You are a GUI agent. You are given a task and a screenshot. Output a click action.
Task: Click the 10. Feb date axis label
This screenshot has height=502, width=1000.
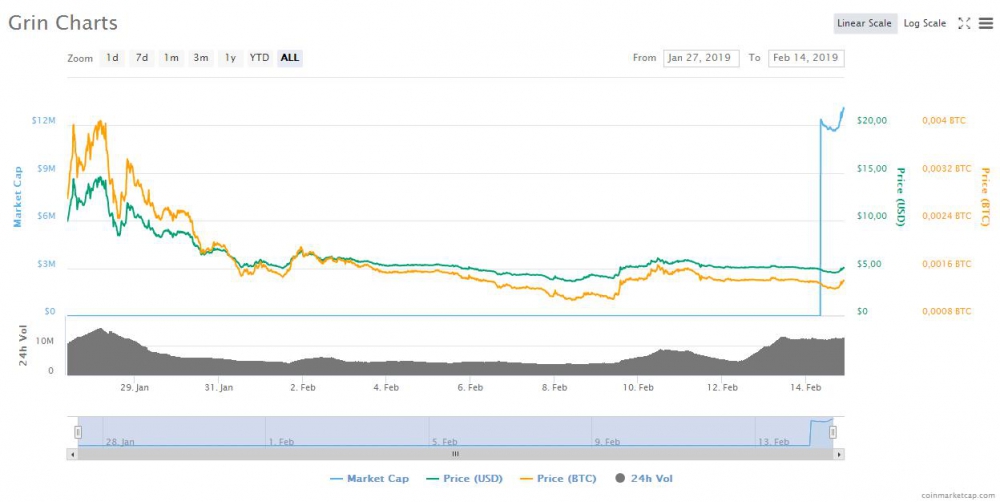[x=638, y=387]
